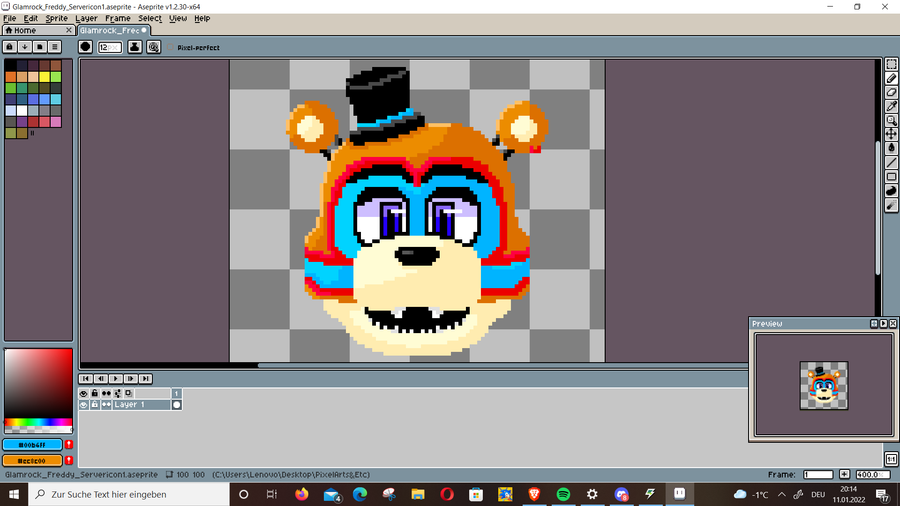Close the Home tab
This screenshot has width=900, height=506.
pyautogui.click(x=69, y=30)
